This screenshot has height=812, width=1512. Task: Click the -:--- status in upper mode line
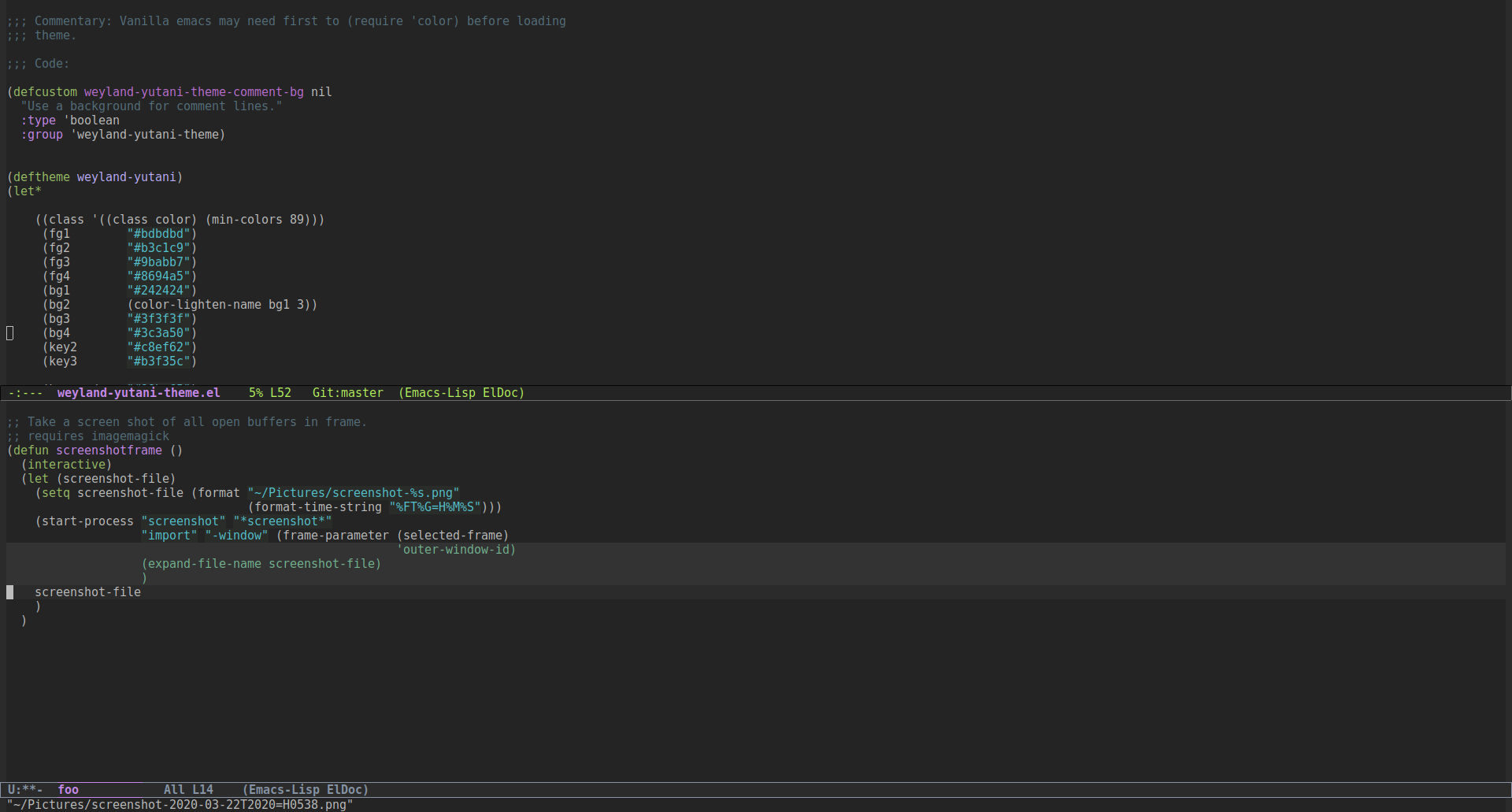25,392
